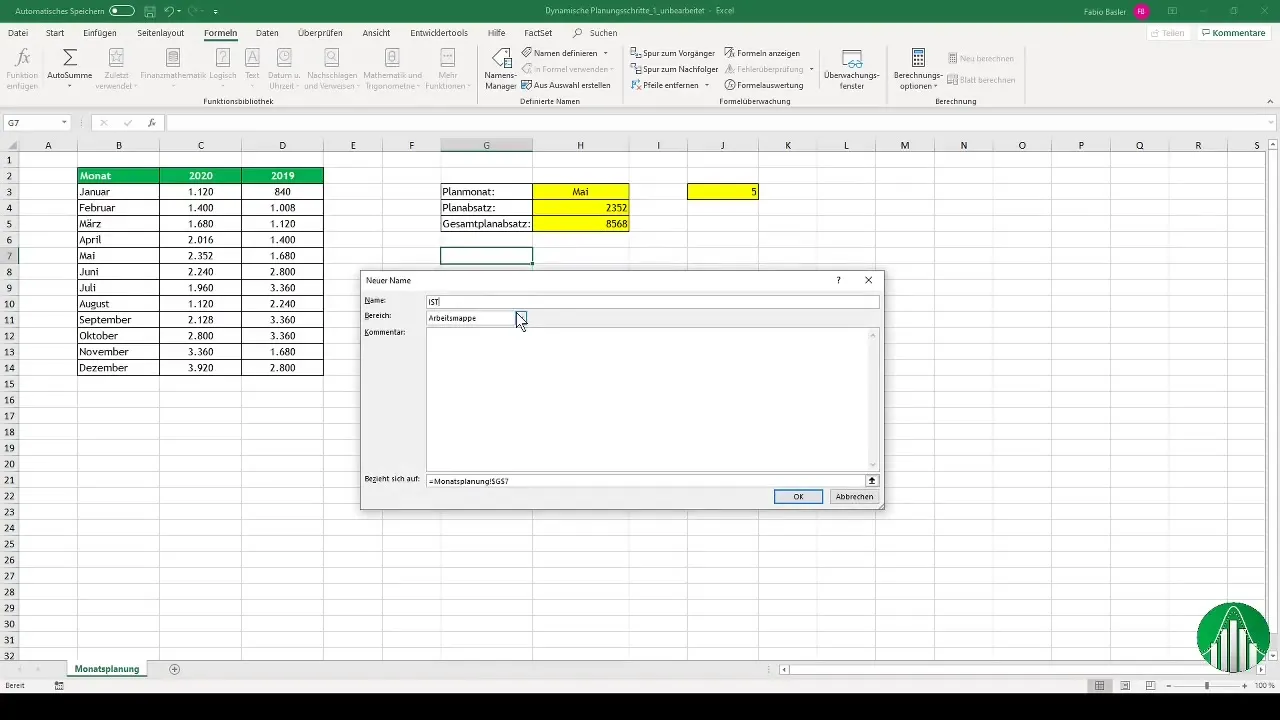Click Aus Auswahl erstellen

coord(566,86)
